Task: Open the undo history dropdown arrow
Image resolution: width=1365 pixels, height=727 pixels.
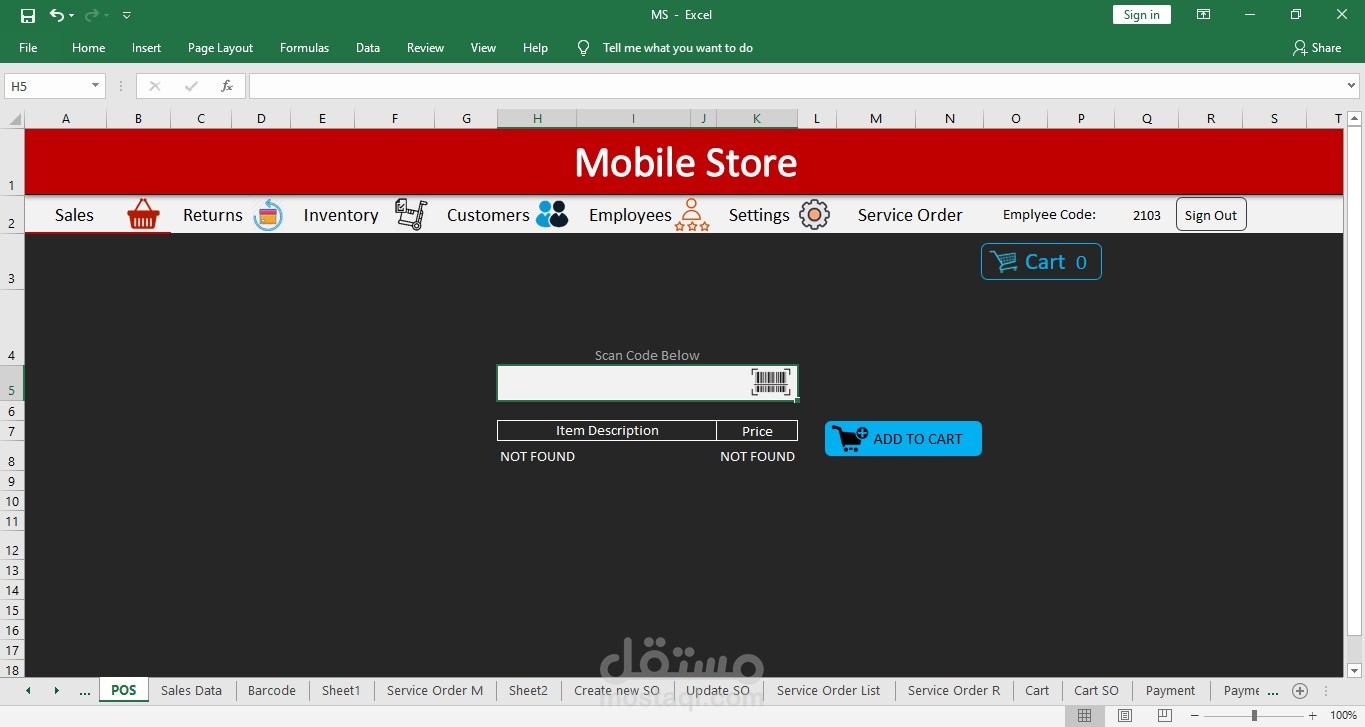Action: (x=71, y=15)
